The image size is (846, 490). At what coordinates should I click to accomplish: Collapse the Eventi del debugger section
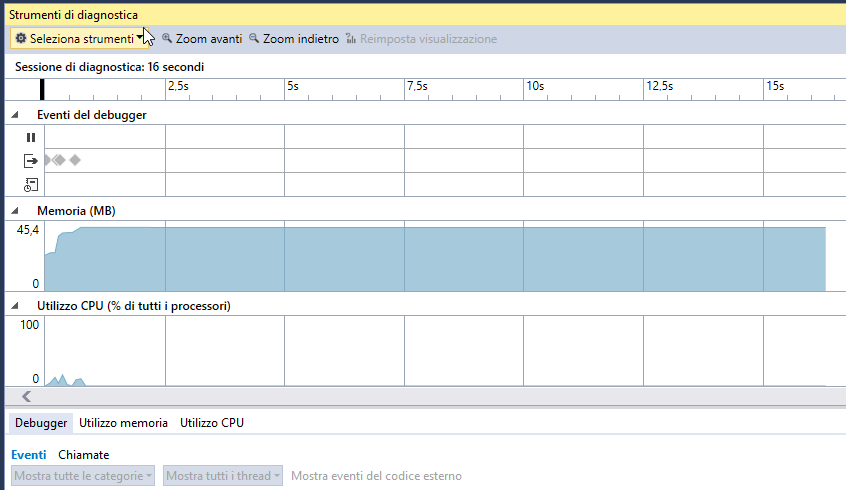pyautogui.click(x=15, y=115)
